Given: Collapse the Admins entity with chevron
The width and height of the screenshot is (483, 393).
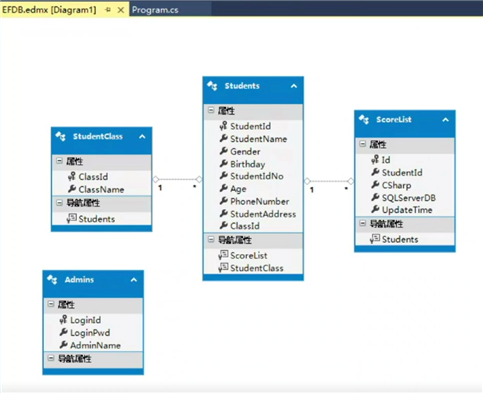Looking at the screenshot, I should pos(134,280).
